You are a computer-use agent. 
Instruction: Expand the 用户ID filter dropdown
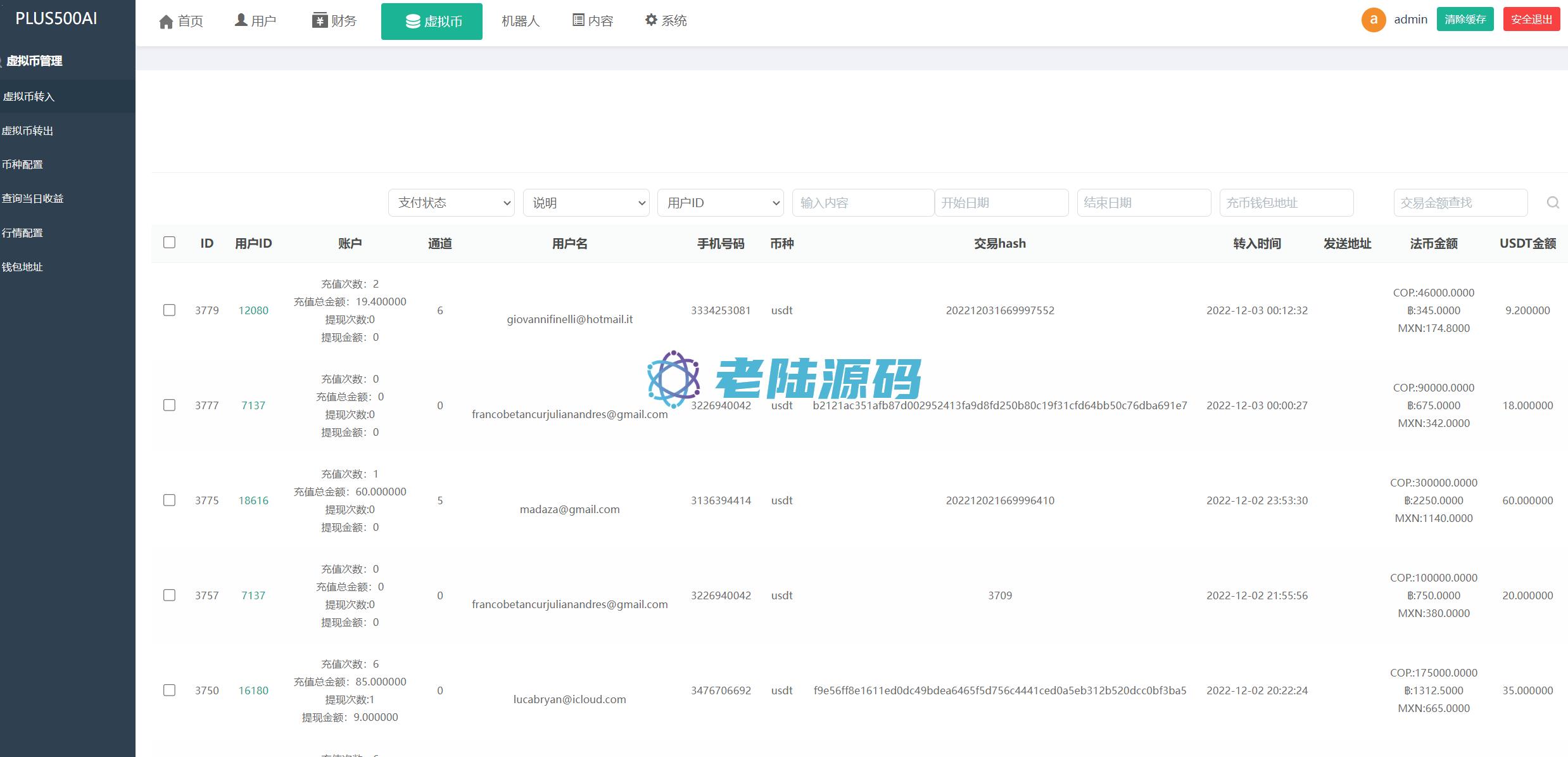720,203
